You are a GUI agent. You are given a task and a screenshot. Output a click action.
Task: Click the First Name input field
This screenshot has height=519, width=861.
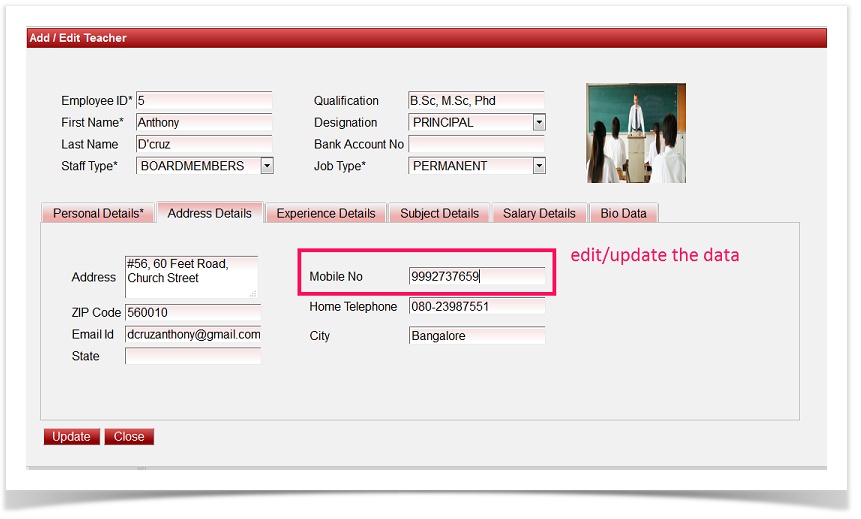(204, 122)
